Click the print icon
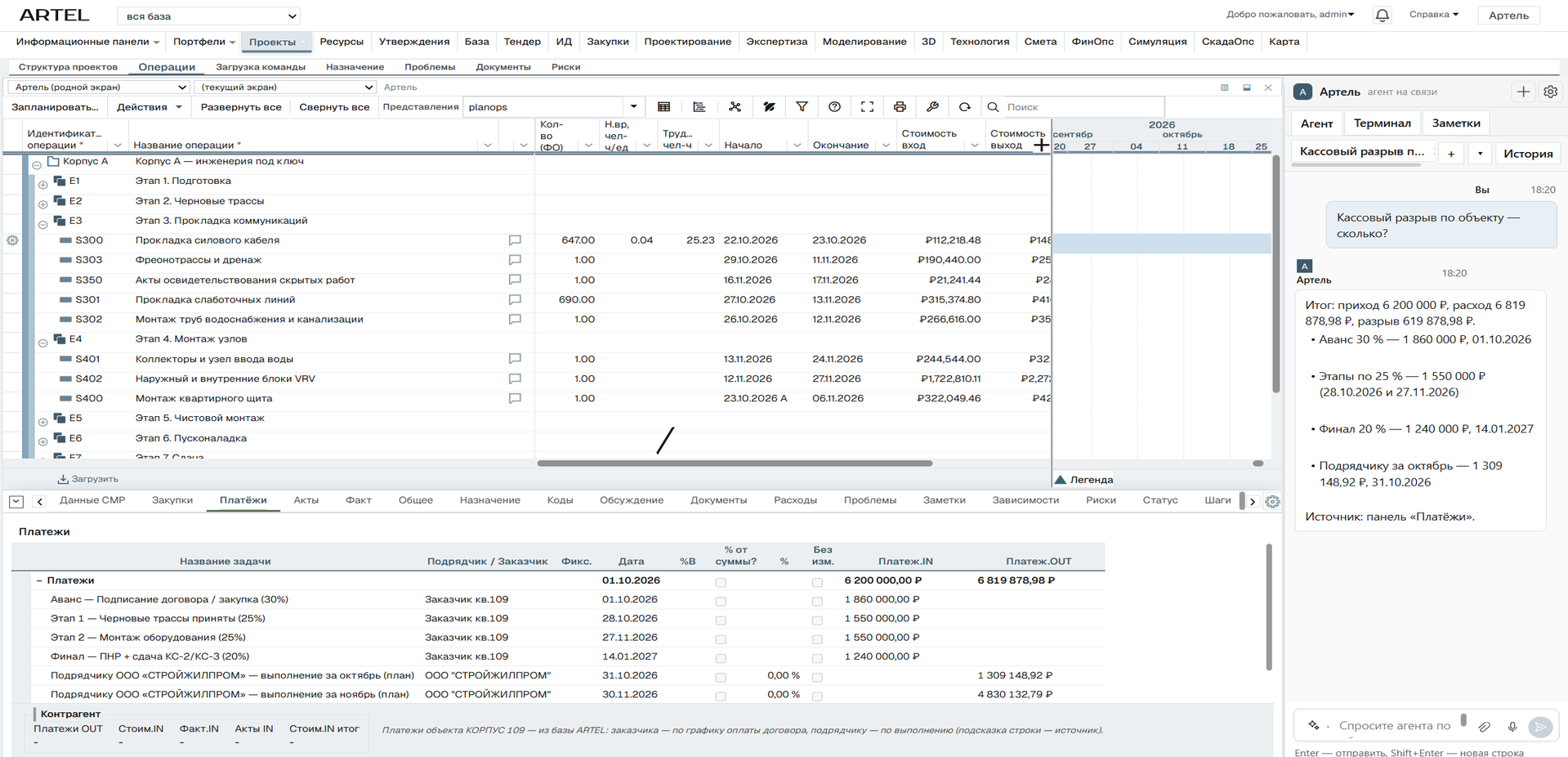The image size is (1568, 757). [x=900, y=107]
